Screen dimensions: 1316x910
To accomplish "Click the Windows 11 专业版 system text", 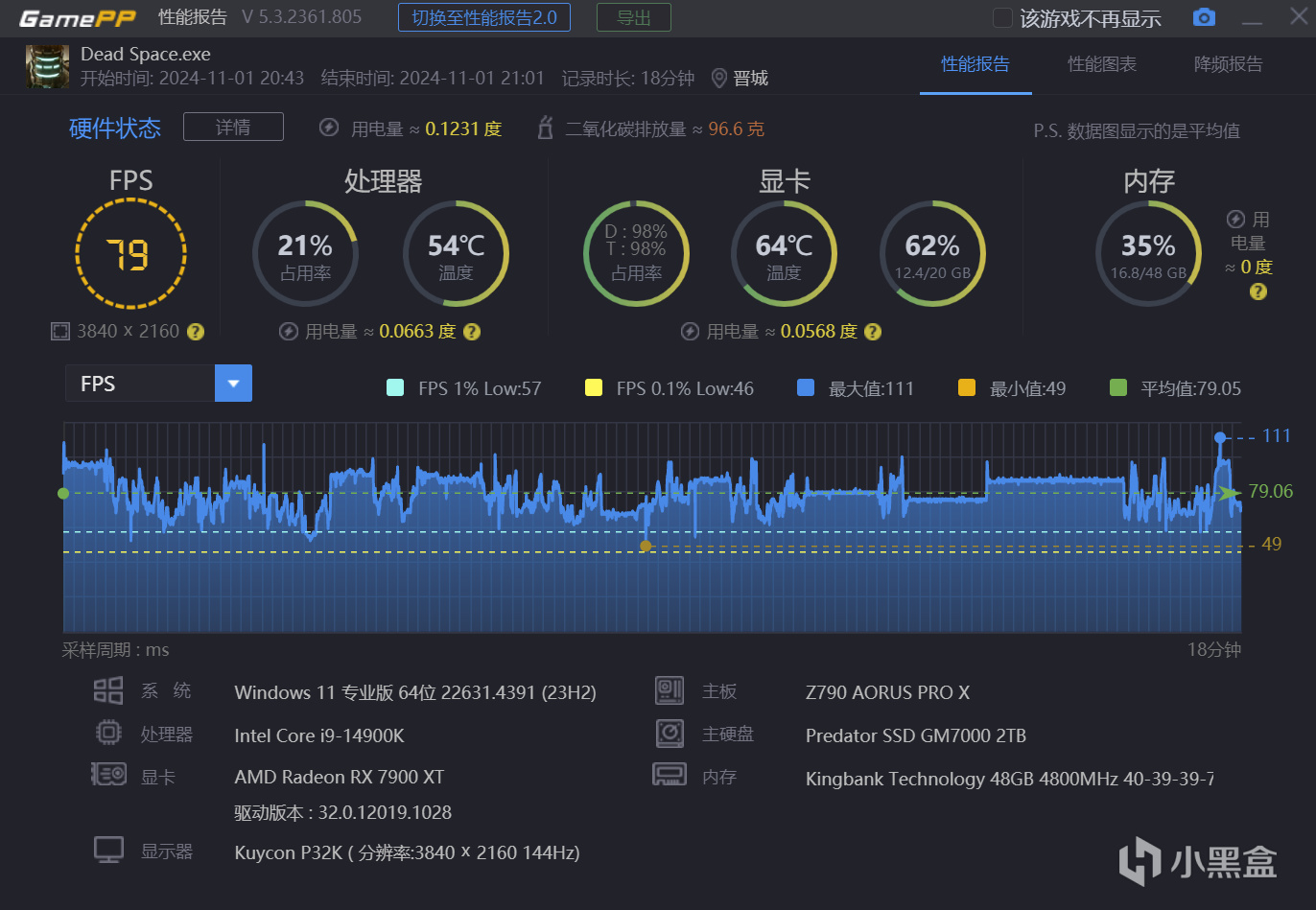I will (415, 692).
